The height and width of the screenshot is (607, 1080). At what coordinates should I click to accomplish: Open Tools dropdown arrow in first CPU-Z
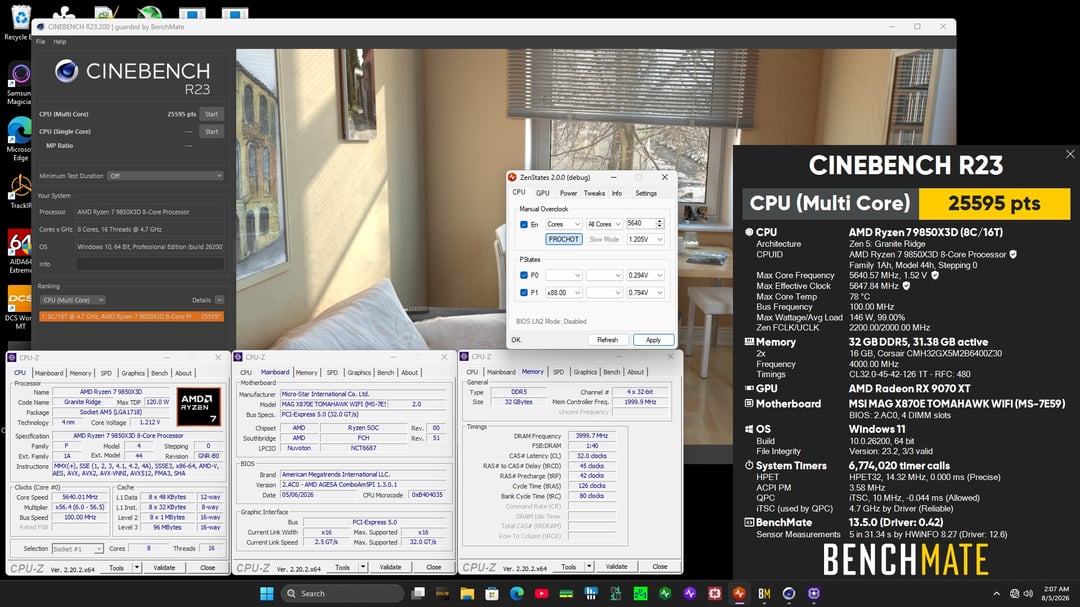[x=136, y=568]
